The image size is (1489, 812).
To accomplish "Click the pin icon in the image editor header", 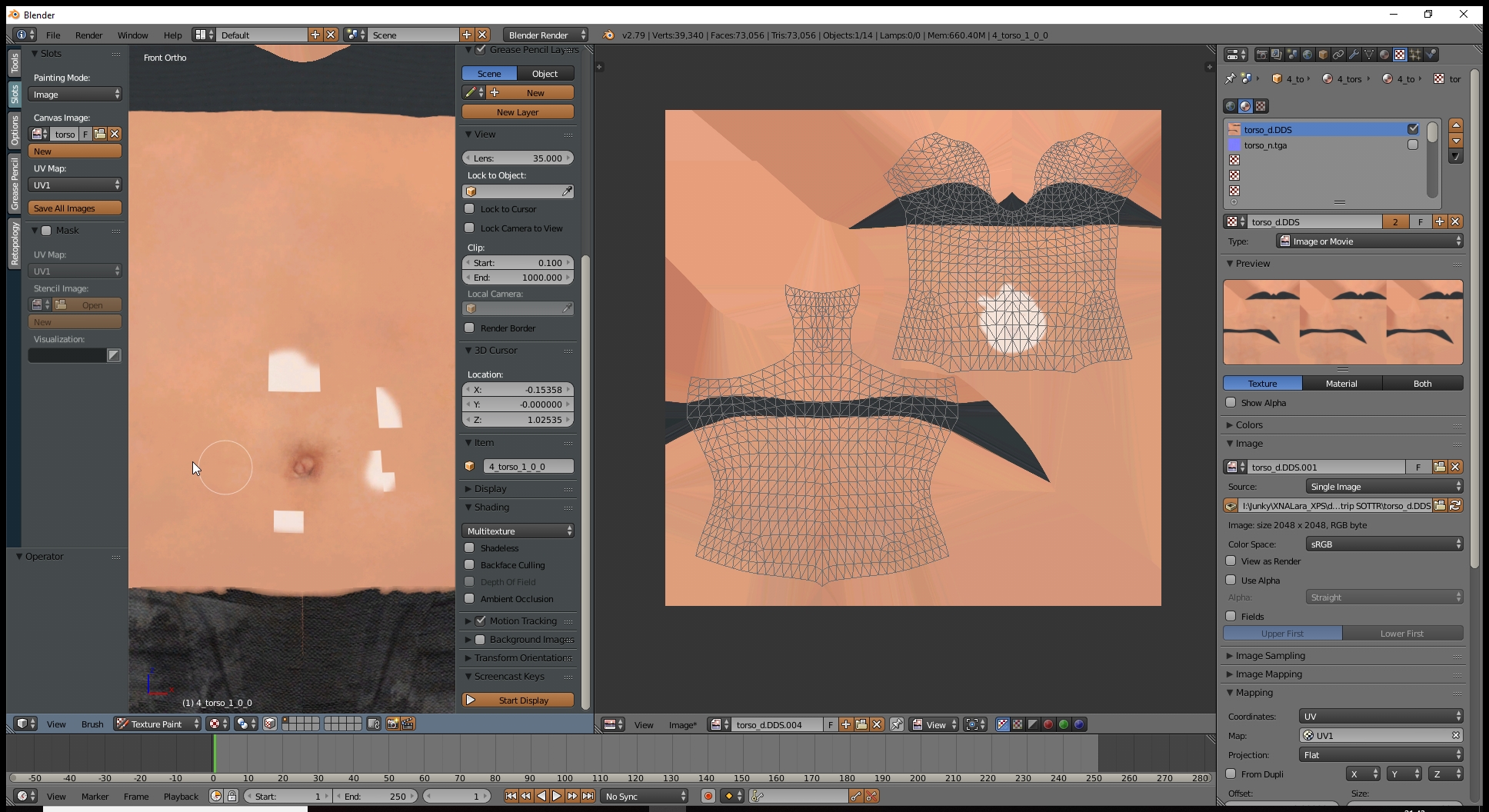I will (x=897, y=725).
